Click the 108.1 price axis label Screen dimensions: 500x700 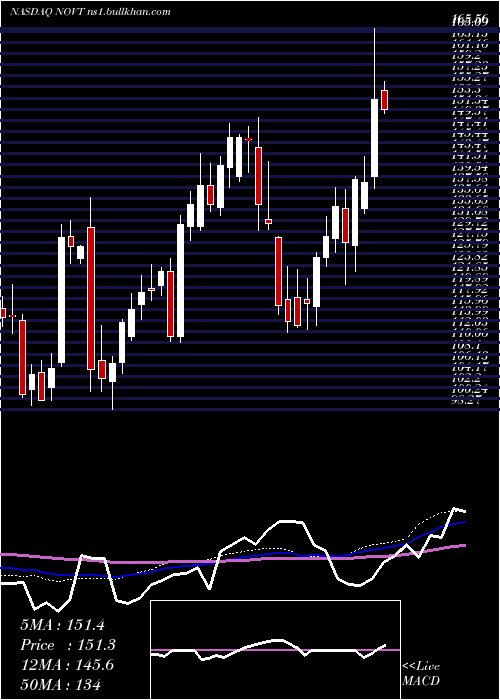(x=467, y=346)
